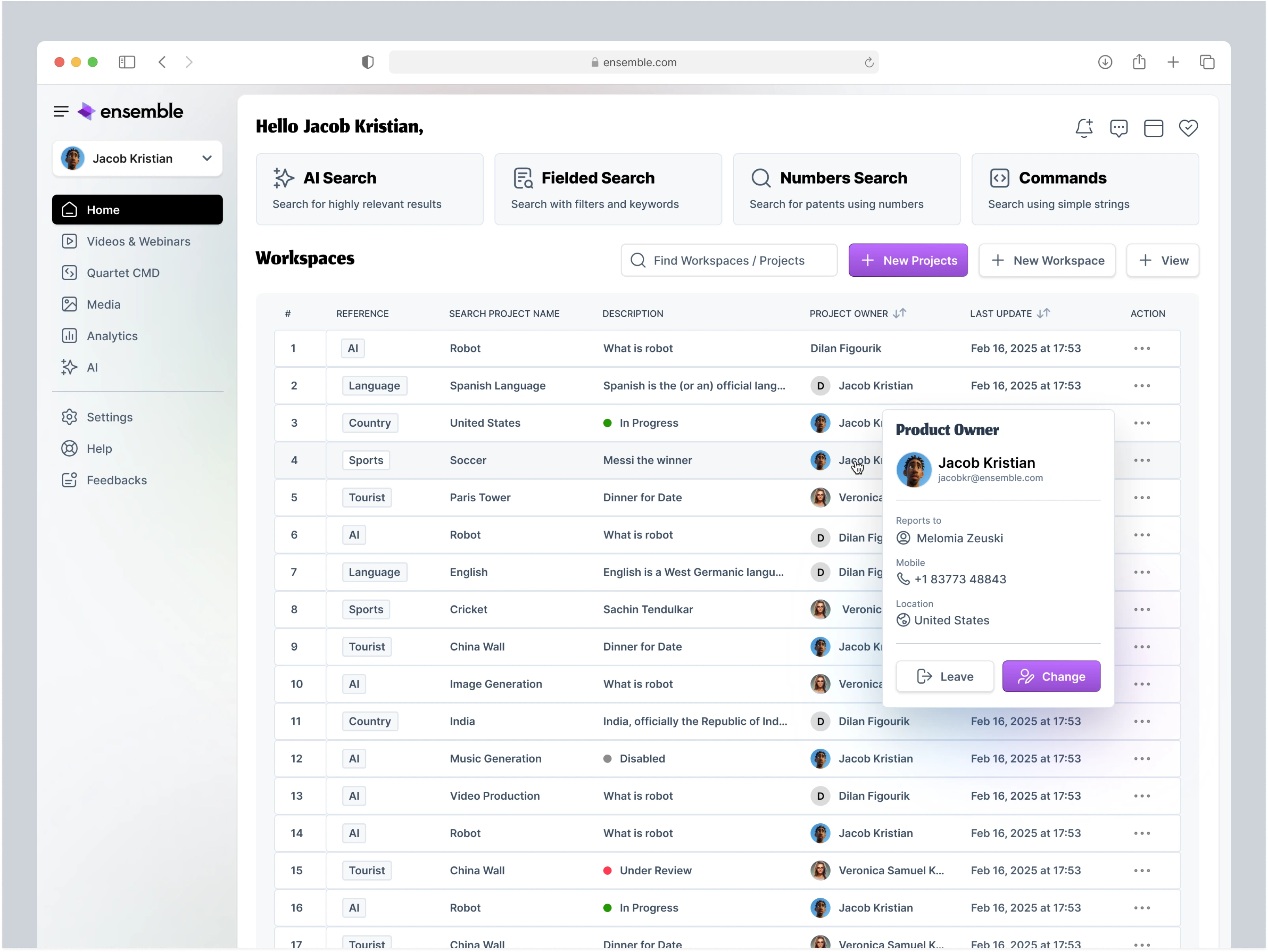Viewport: 1268px width, 952px height.
Task: Click the Tourist tag on Paris Tower row
Action: click(x=367, y=497)
